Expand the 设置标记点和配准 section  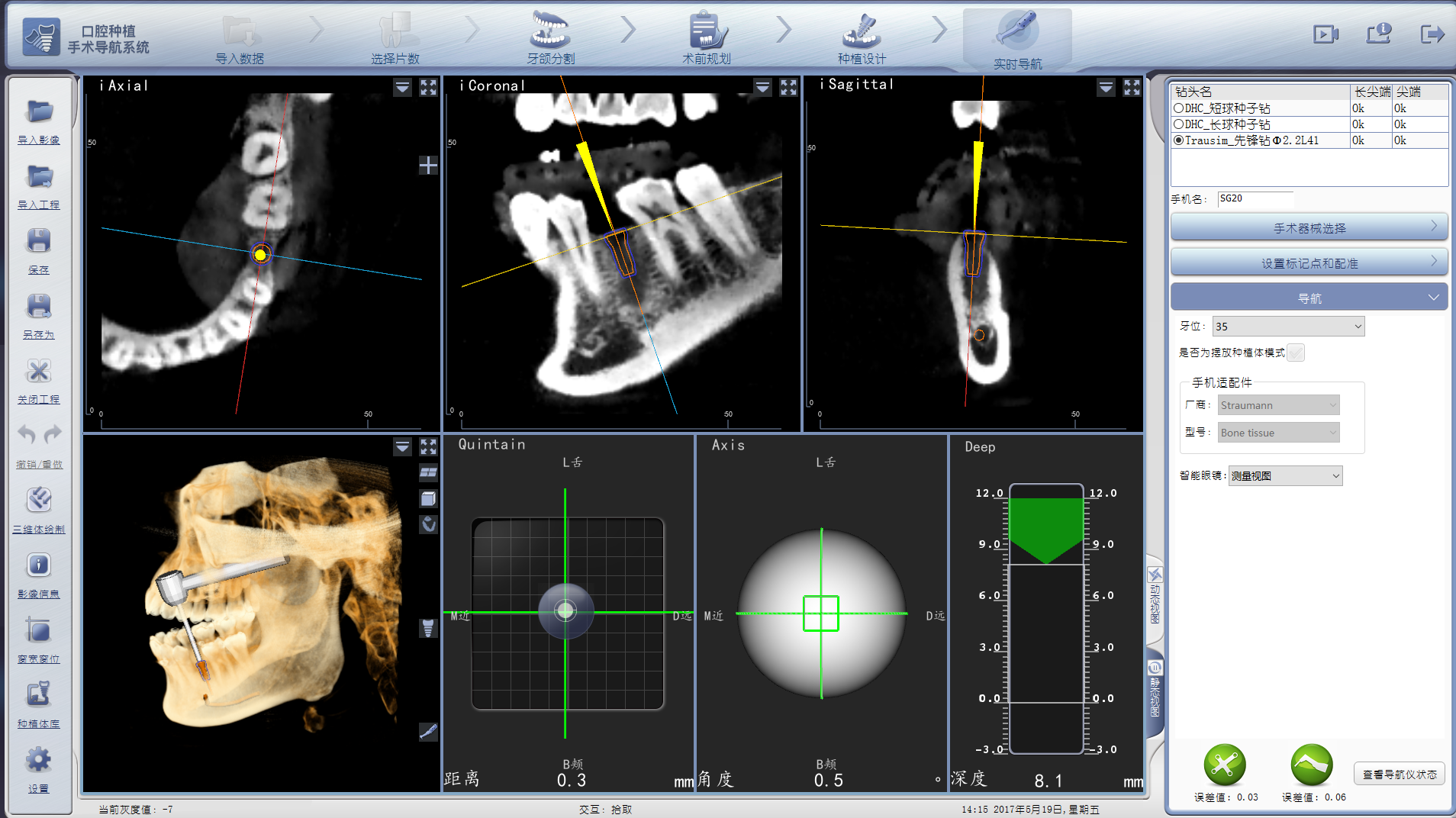[x=1309, y=263]
